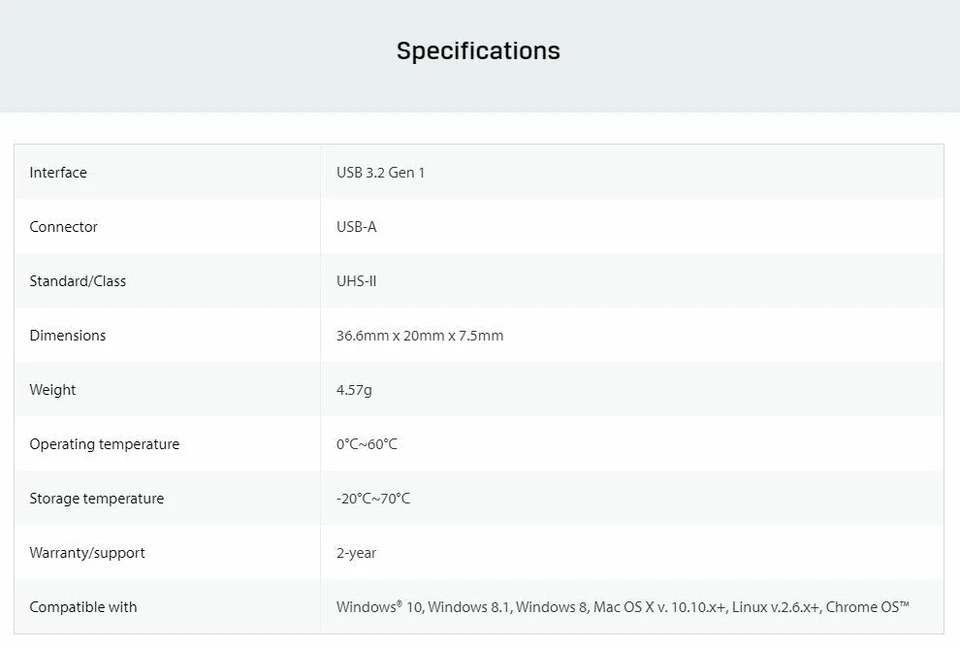The height and width of the screenshot is (648, 960).
Task: Click the Standard/Class row label
Action: pyautogui.click(x=77, y=281)
